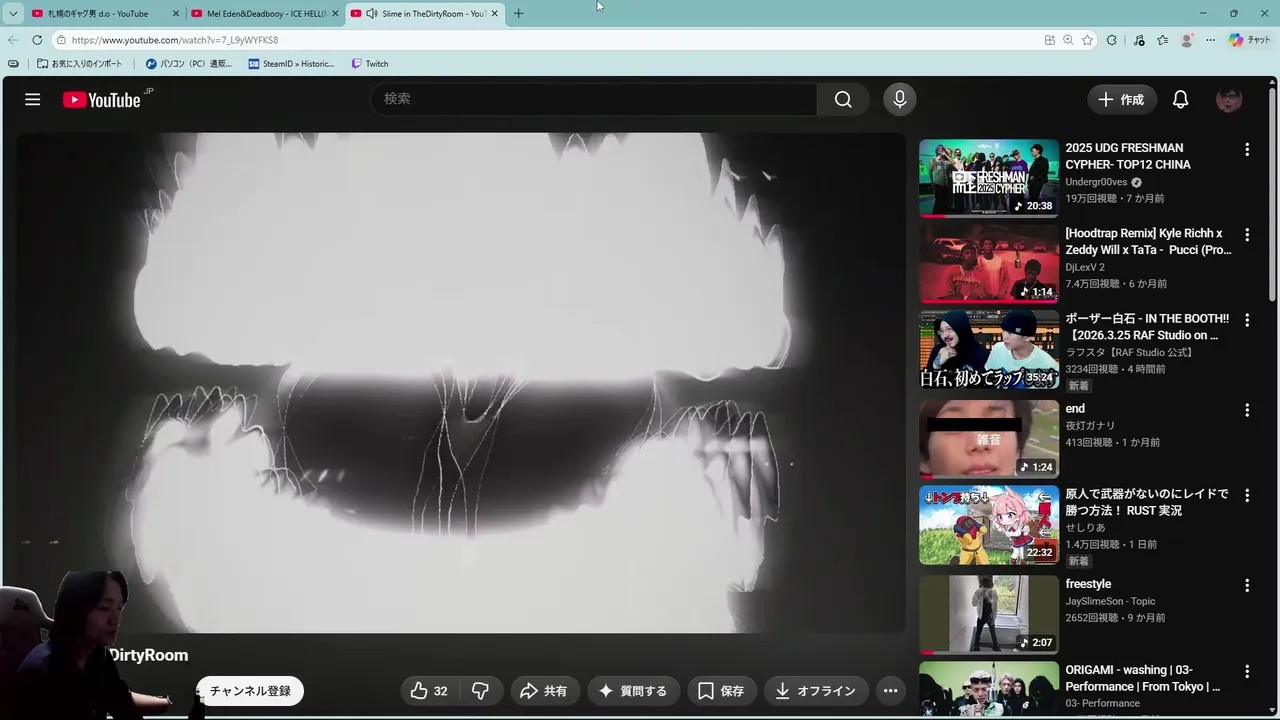Open title 原人で武器がないのにレイドで勝つ方法
Viewport: 1280px width, 720px height.
point(1147,502)
